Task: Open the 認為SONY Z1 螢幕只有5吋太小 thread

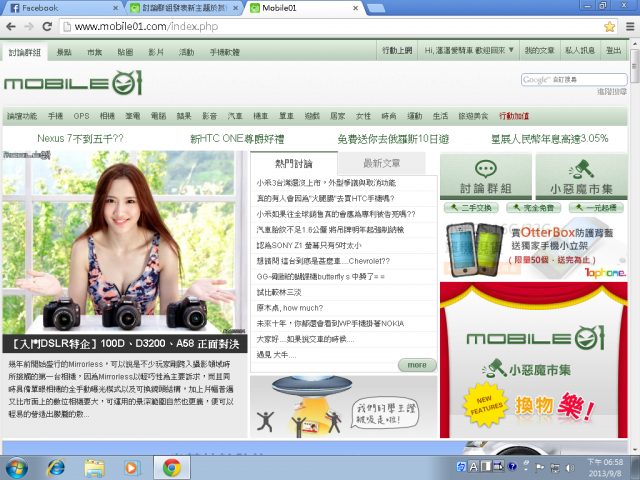Action: point(309,246)
